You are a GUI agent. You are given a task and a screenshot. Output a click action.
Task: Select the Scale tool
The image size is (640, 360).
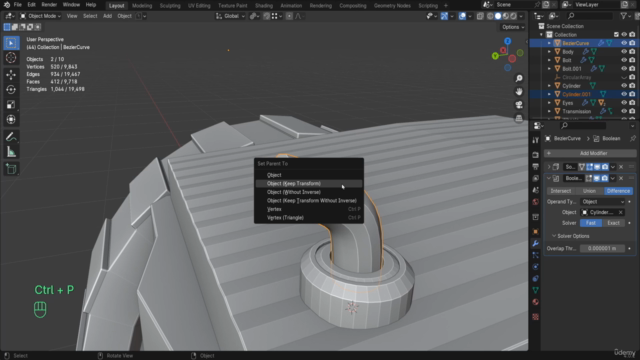(x=11, y=104)
